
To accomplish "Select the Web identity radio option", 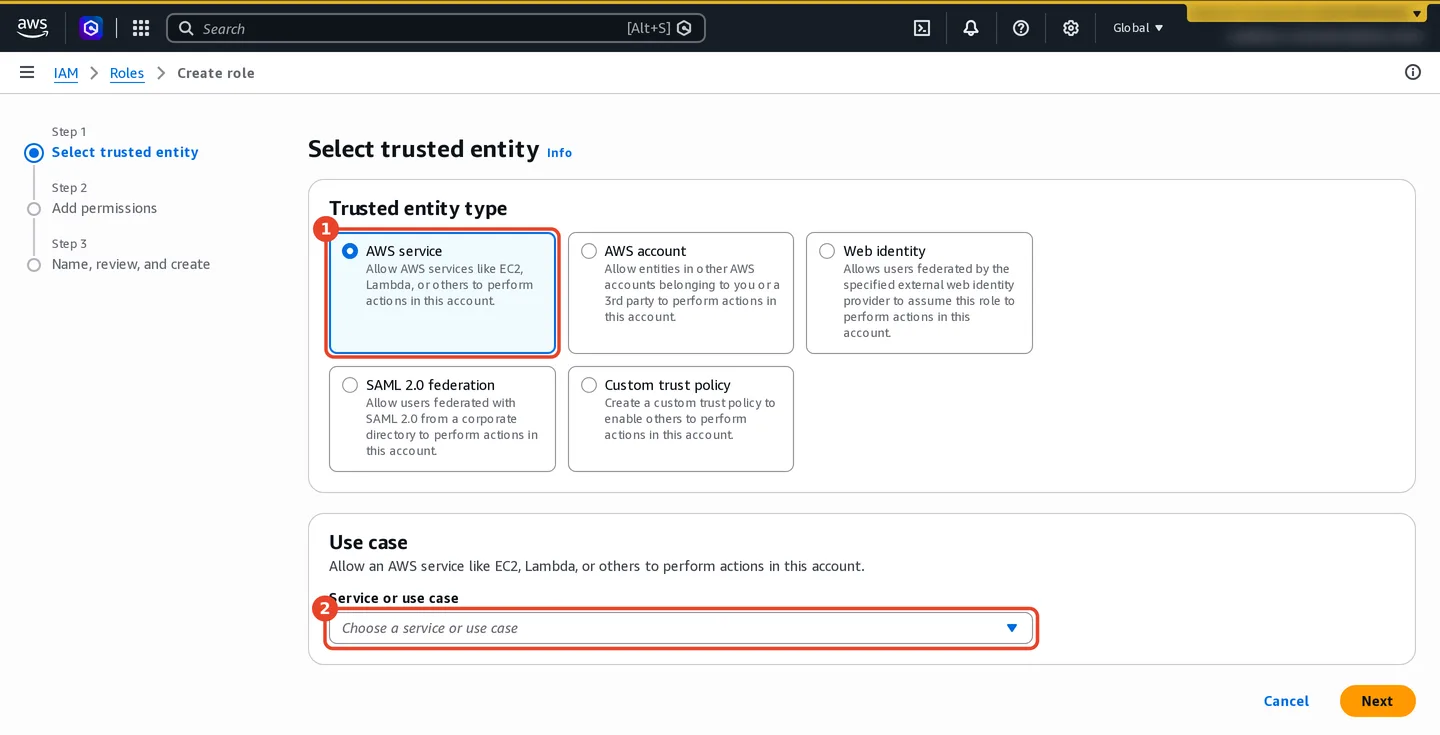I will click(x=827, y=251).
